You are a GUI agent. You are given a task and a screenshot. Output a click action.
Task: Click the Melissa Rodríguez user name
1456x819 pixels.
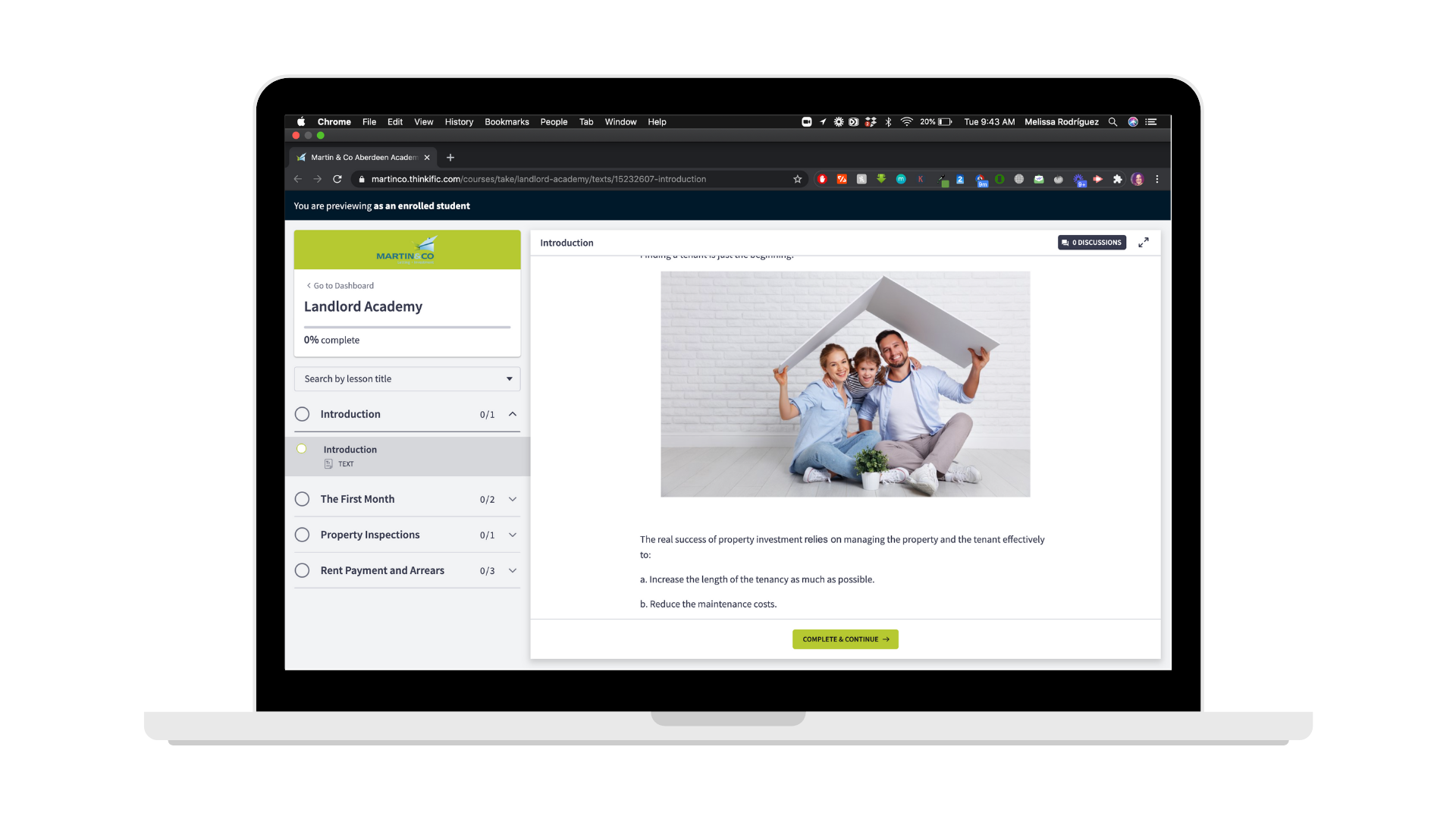pos(1061,122)
